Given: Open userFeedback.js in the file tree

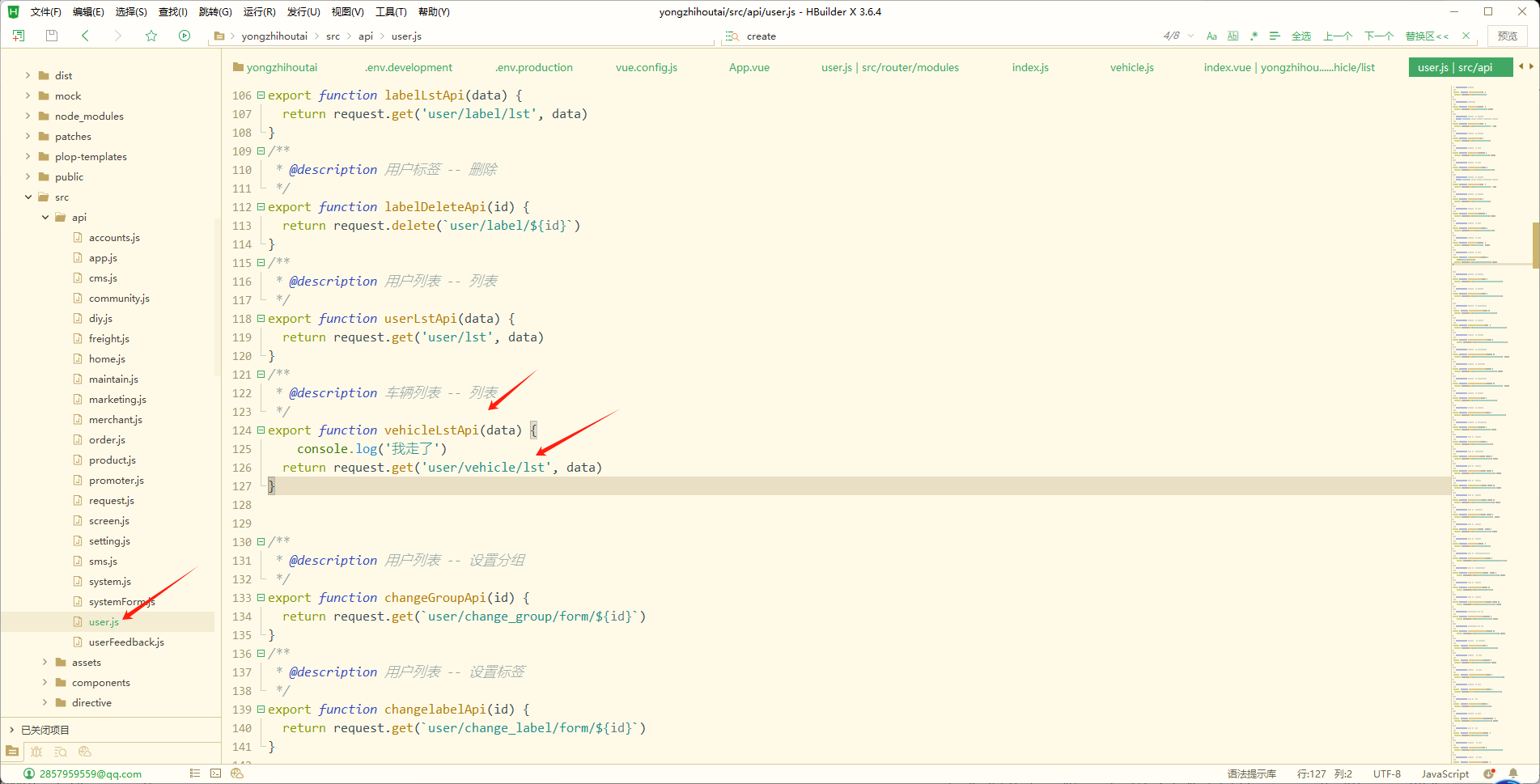Looking at the screenshot, I should (x=126, y=642).
